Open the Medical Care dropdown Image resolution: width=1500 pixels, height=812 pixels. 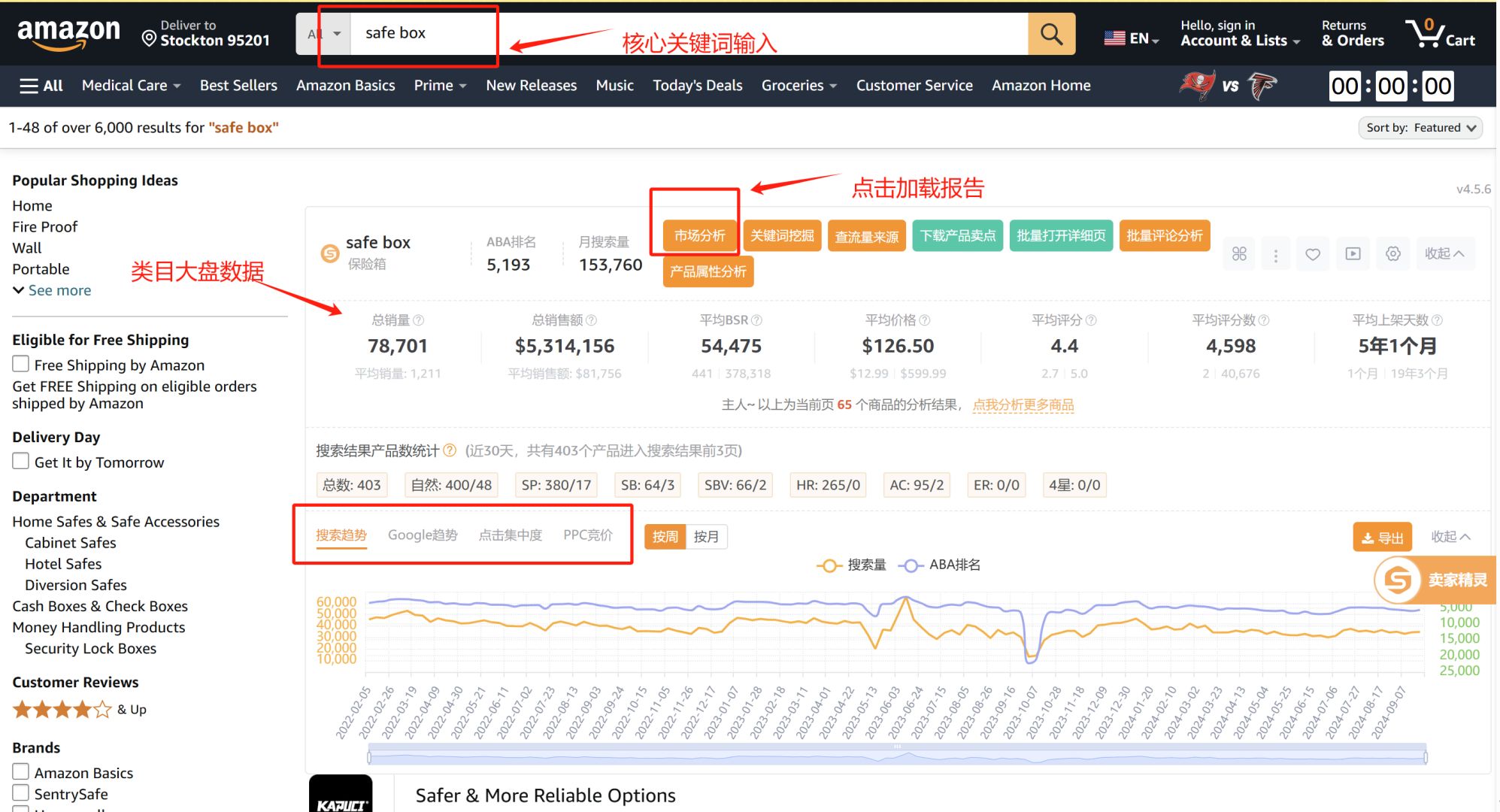tap(131, 86)
